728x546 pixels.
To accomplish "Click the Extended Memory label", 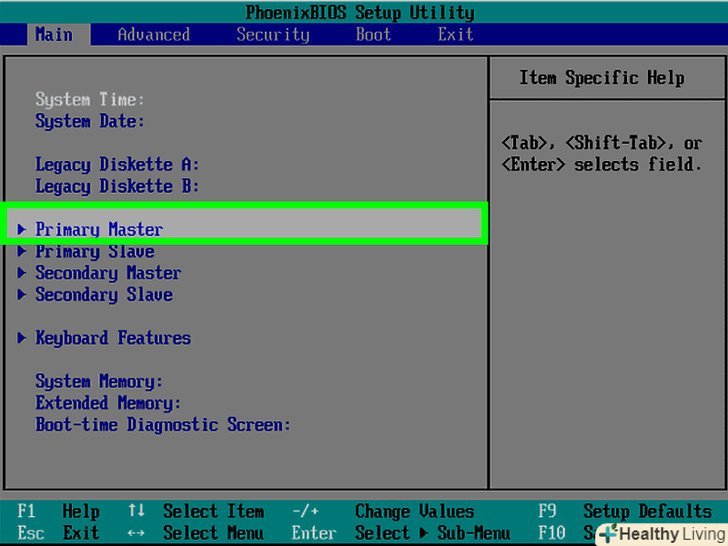I will (108, 403).
